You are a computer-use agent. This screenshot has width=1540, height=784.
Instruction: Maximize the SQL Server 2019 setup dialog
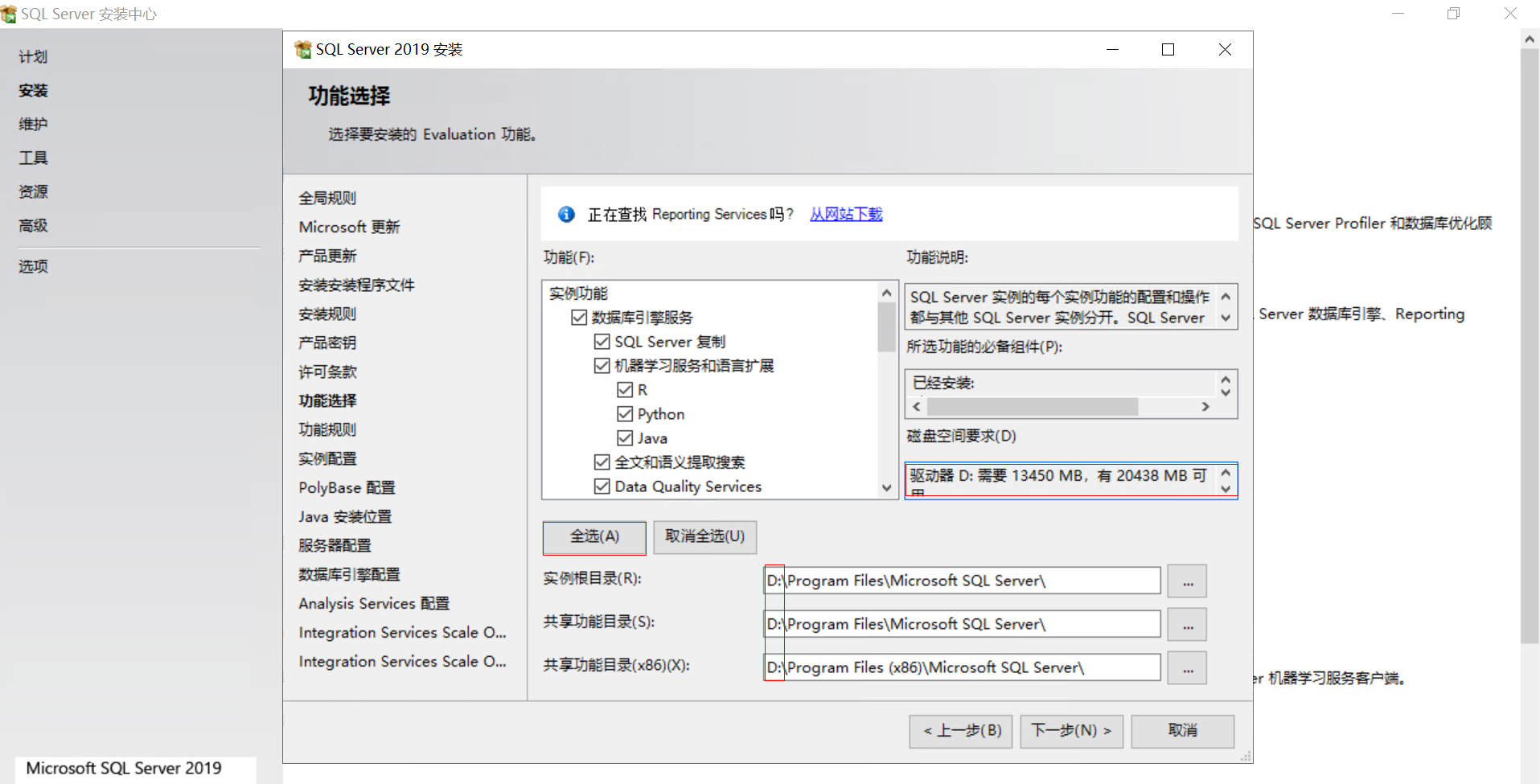point(1168,50)
